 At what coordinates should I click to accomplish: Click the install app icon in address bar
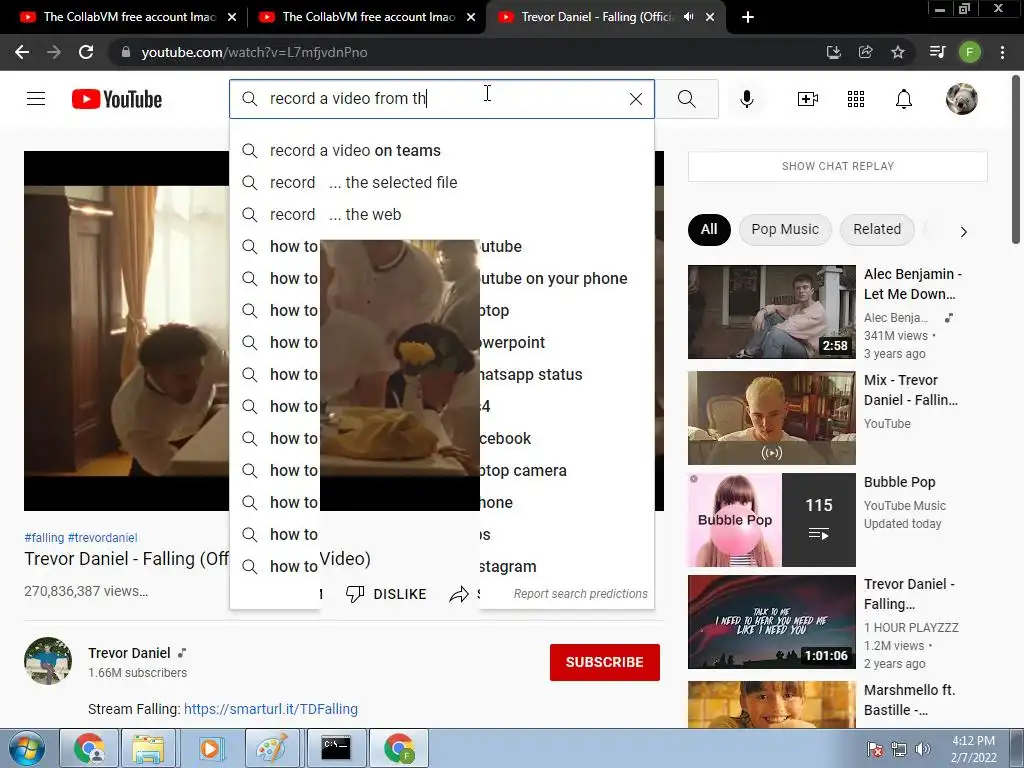pyautogui.click(x=833, y=52)
